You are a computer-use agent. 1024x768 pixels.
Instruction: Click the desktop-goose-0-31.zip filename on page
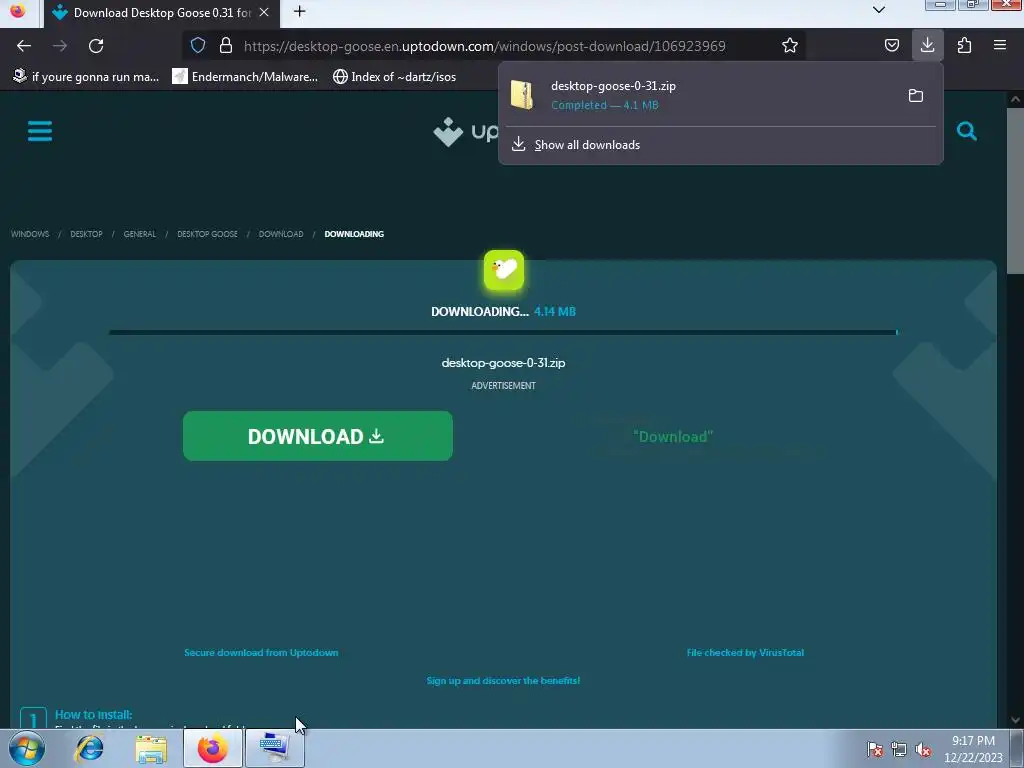504,362
